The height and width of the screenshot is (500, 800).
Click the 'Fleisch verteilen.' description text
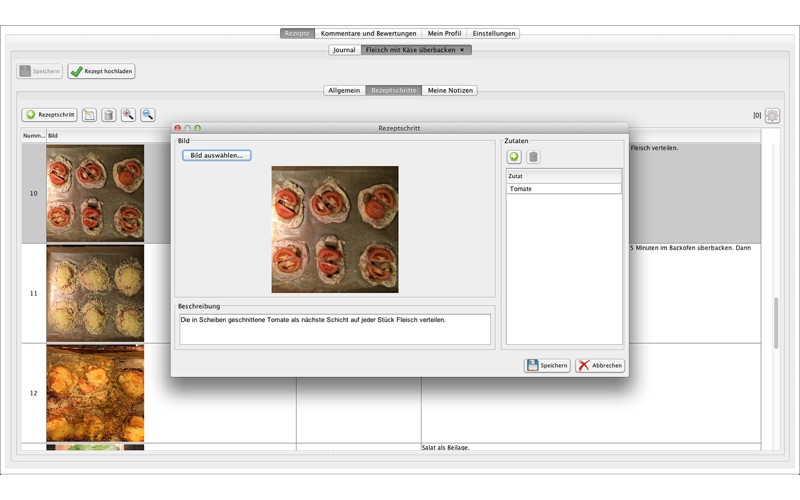point(654,148)
